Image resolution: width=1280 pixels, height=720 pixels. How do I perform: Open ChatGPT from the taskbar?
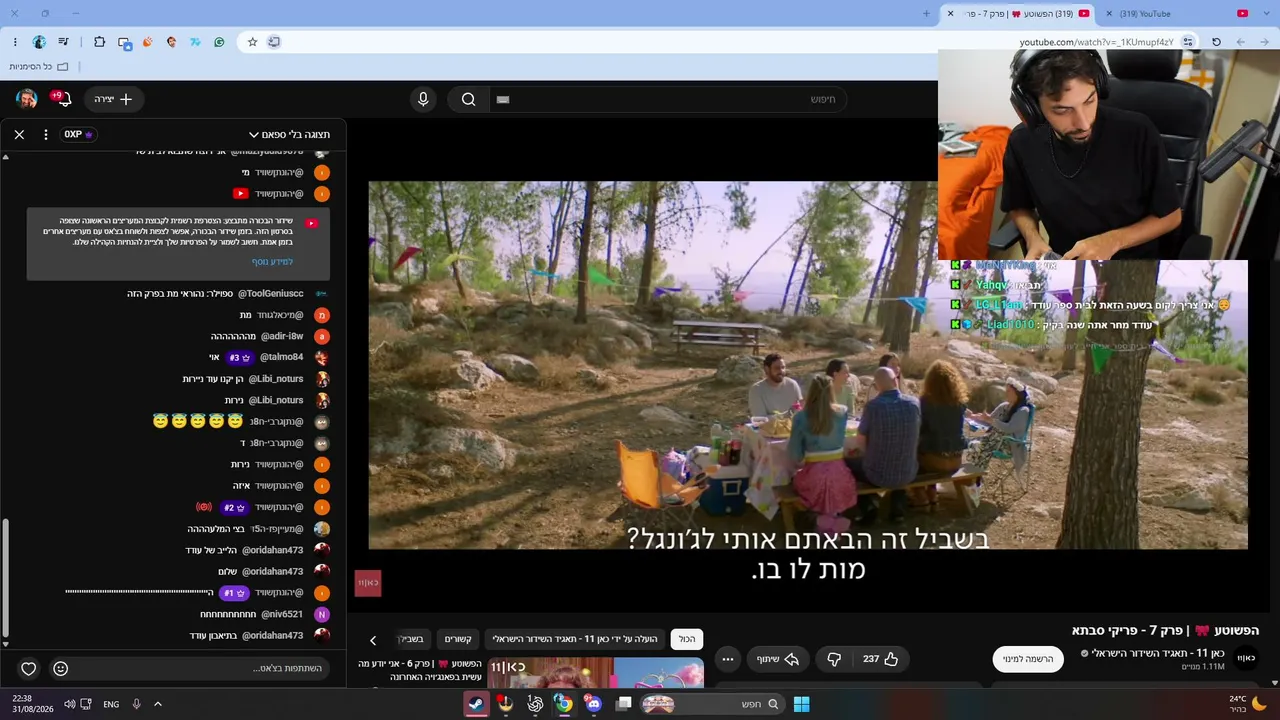pyautogui.click(x=535, y=704)
